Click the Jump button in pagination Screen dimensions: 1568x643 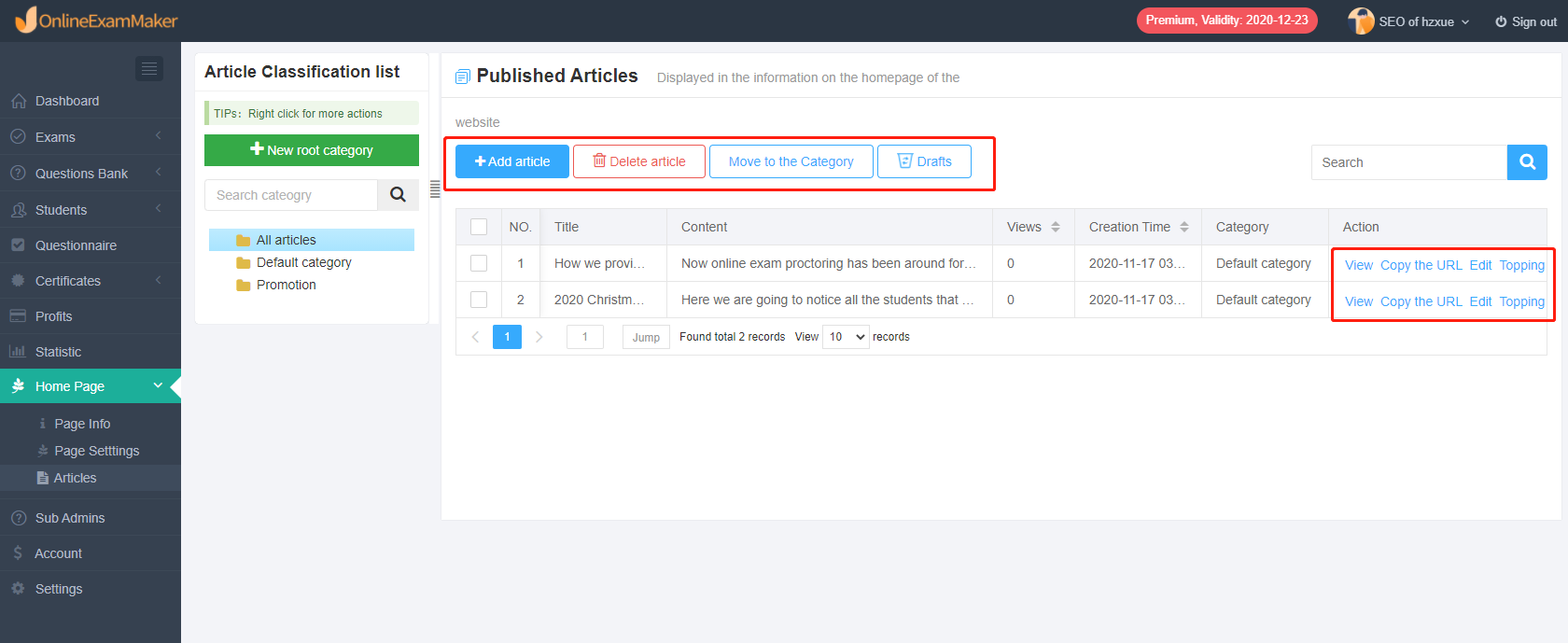(x=646, y=337)
